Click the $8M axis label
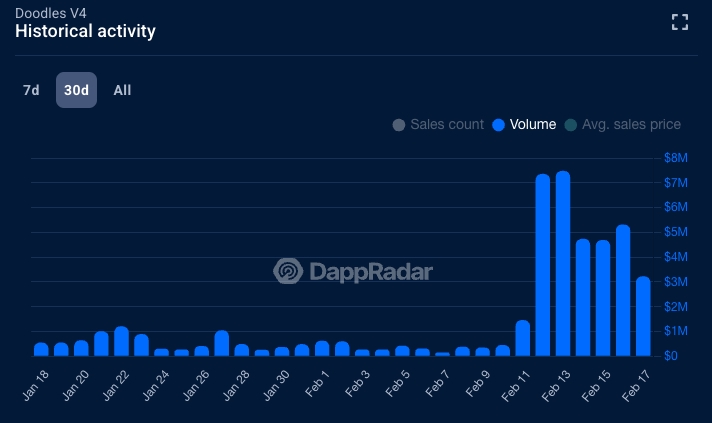 point(676,158)
